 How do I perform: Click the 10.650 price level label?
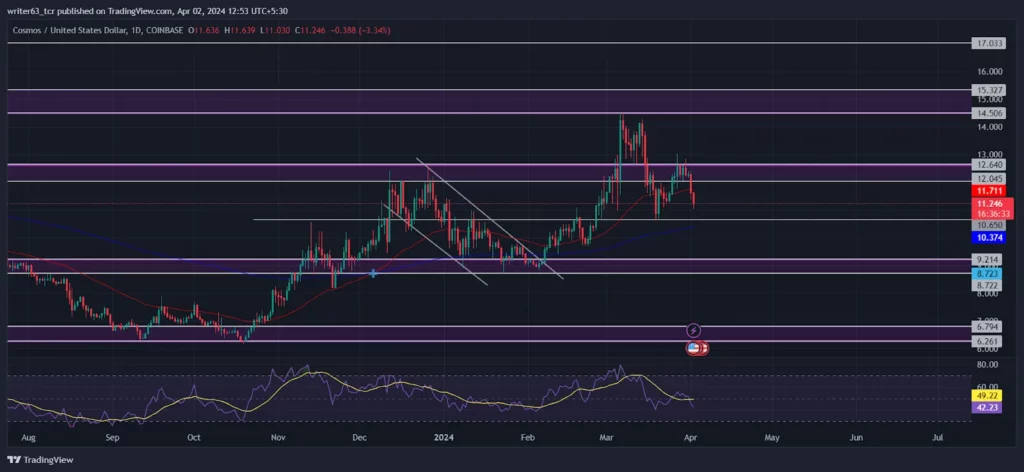pyautogui.click(x=987, y=225)
